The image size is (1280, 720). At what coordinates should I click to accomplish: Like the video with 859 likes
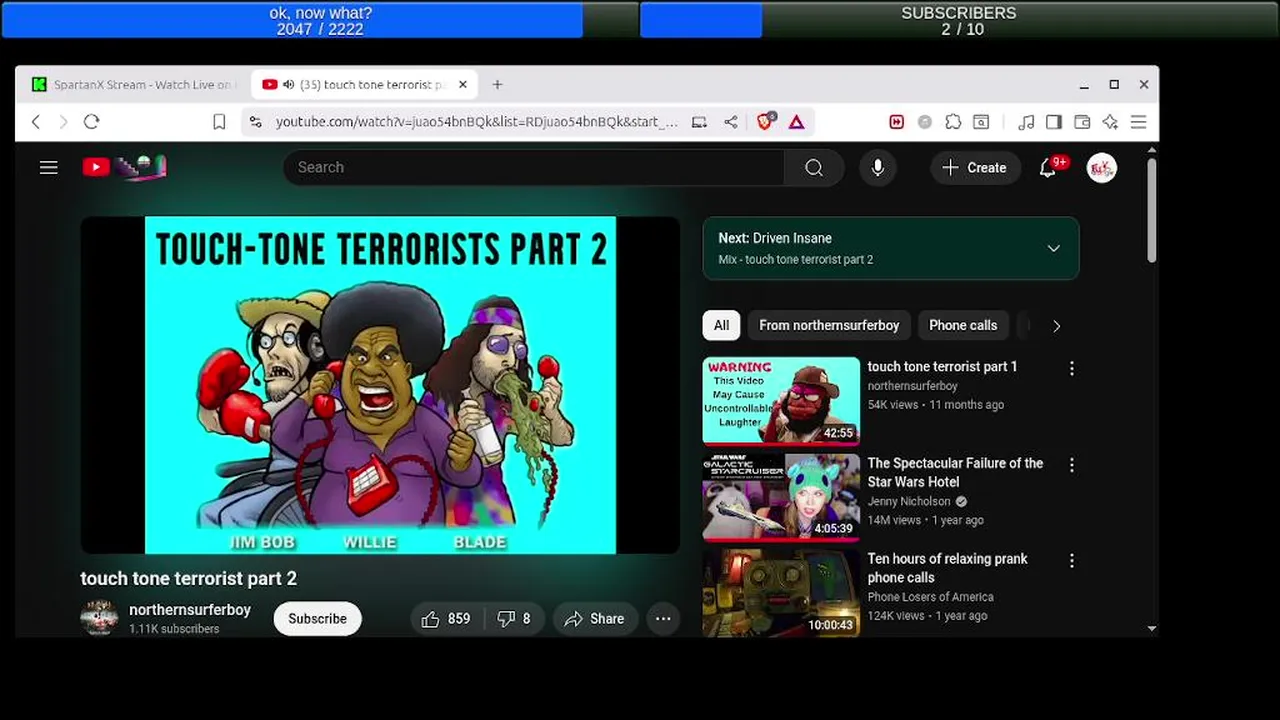click(447, 619)
